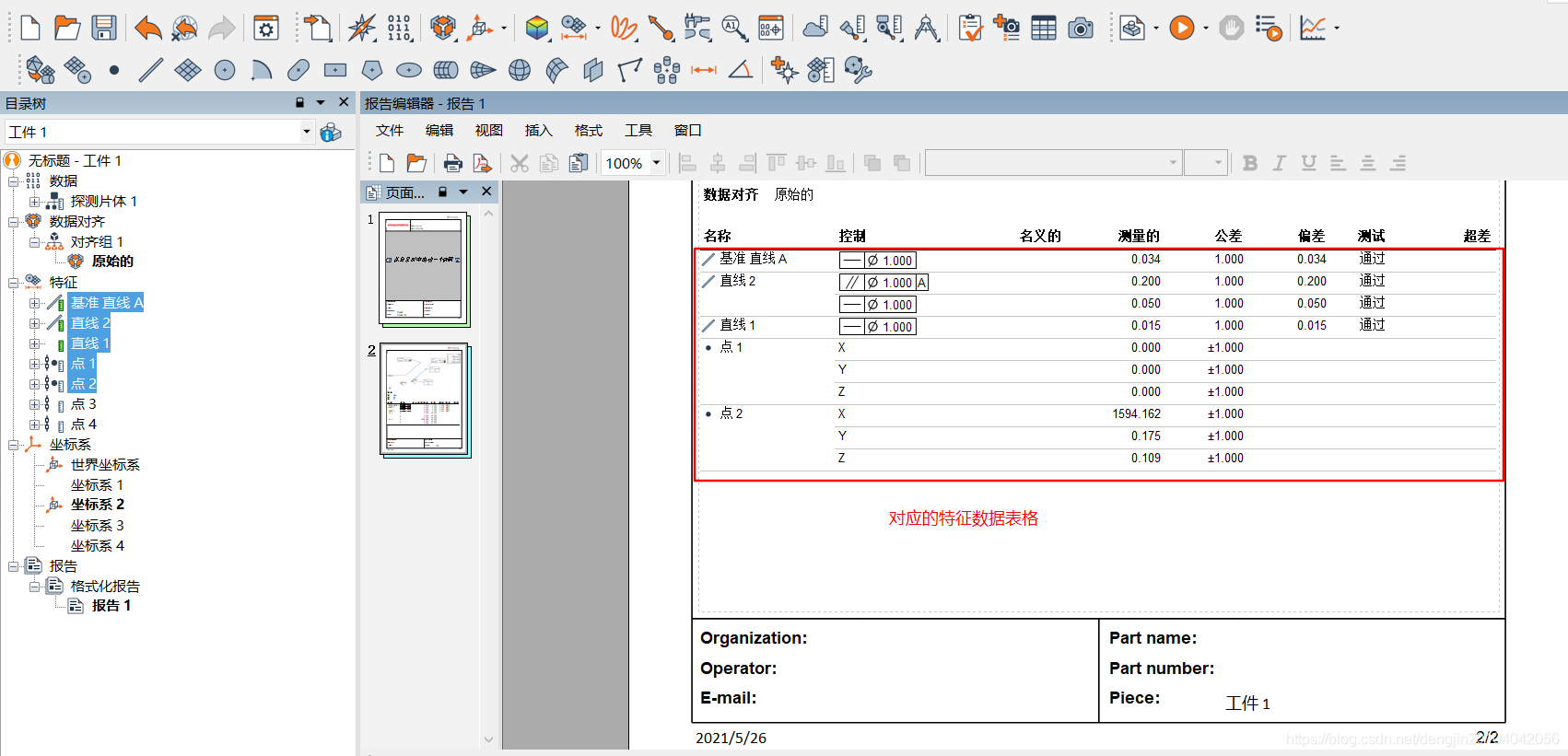Click the import file icon
1568x756 pixels.
click(319, 29)
